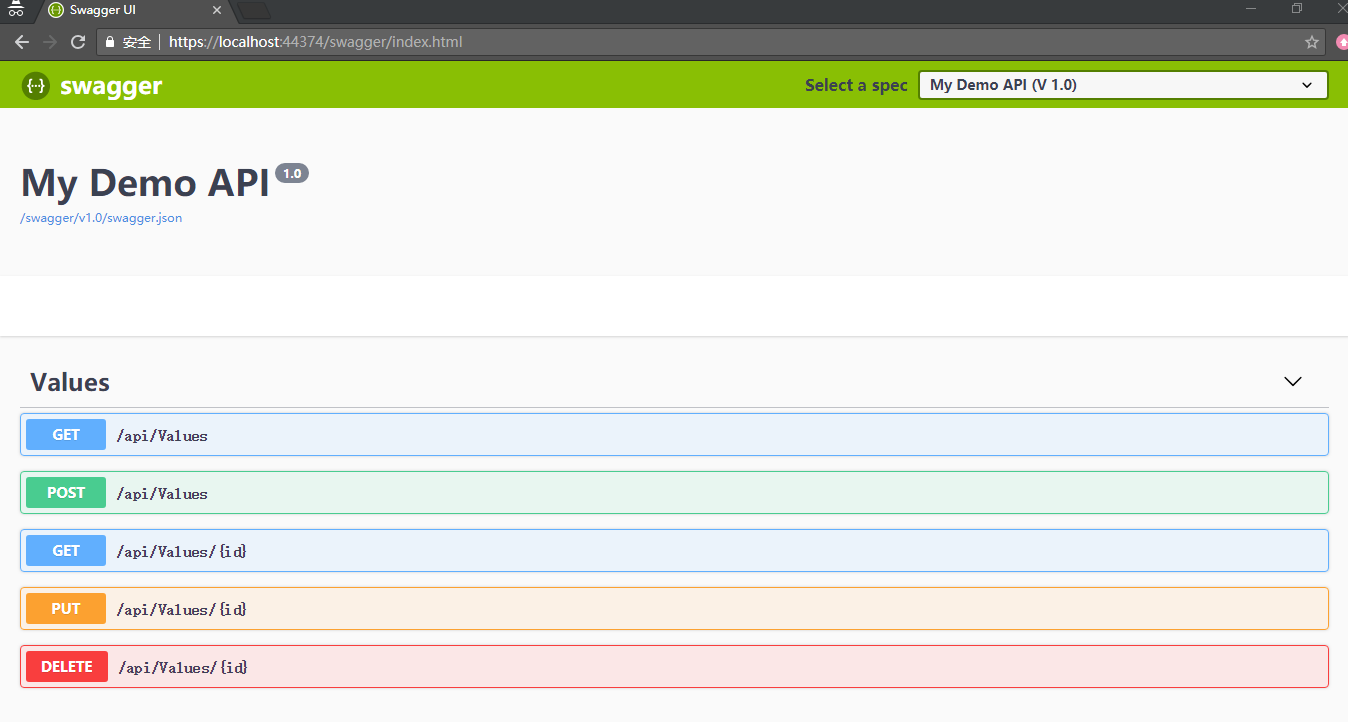Open a new browser tab
The width and height of the screenshot is (1348, 722).
[x=255, y=10]
